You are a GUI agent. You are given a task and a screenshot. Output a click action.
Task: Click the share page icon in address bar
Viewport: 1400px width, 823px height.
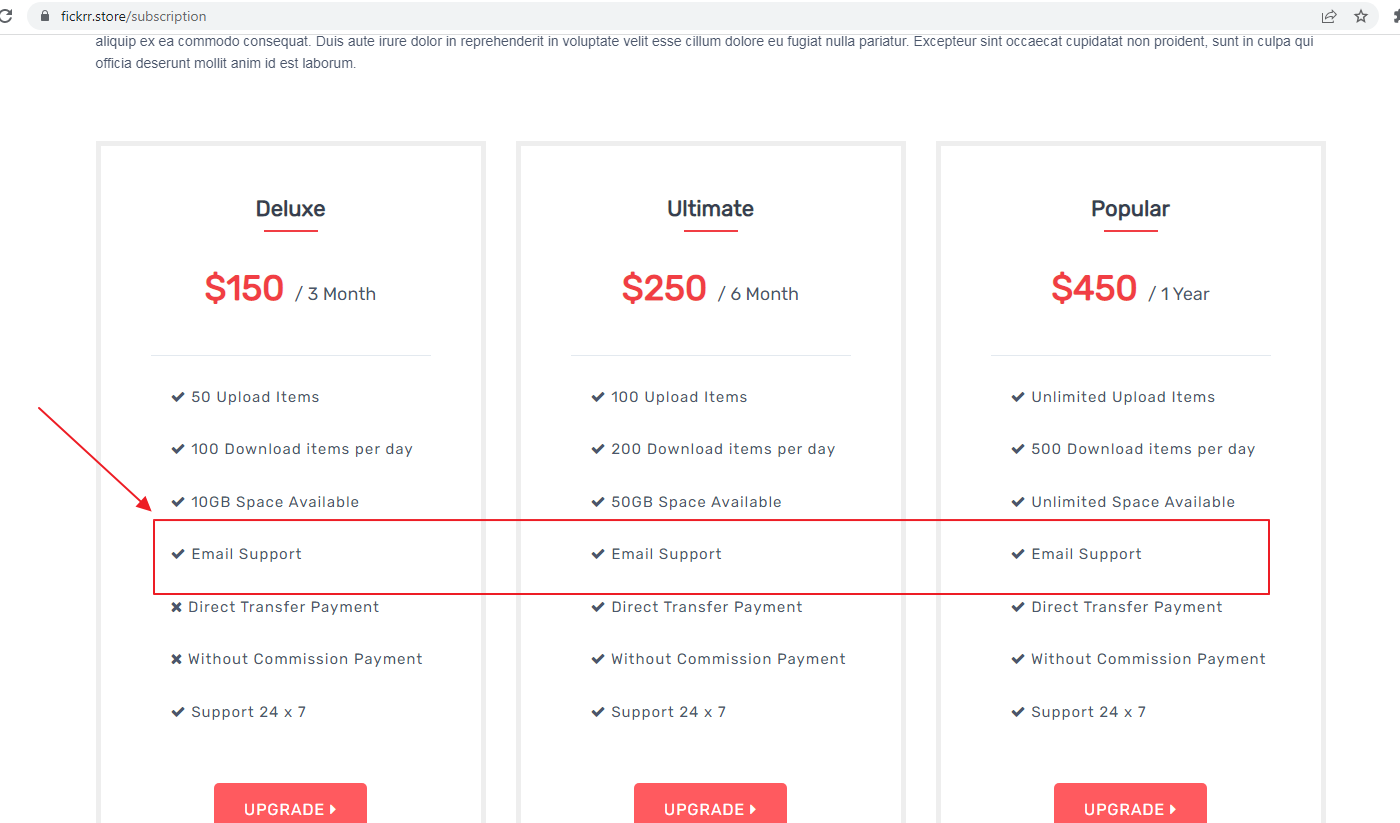(1329, 16)
